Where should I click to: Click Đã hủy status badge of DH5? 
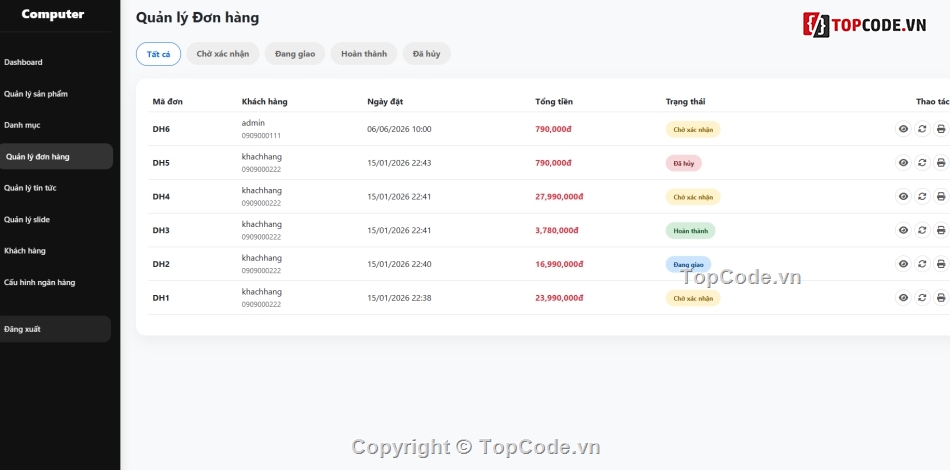point(683,164)
